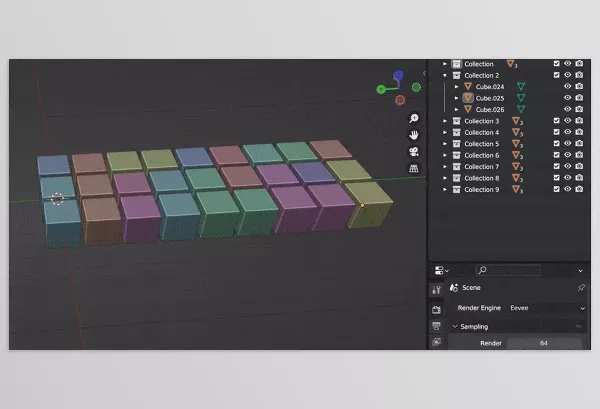Screen dimensions: 600x409
Task: Expand the top Collection row
Action: (x=445, y=64)
